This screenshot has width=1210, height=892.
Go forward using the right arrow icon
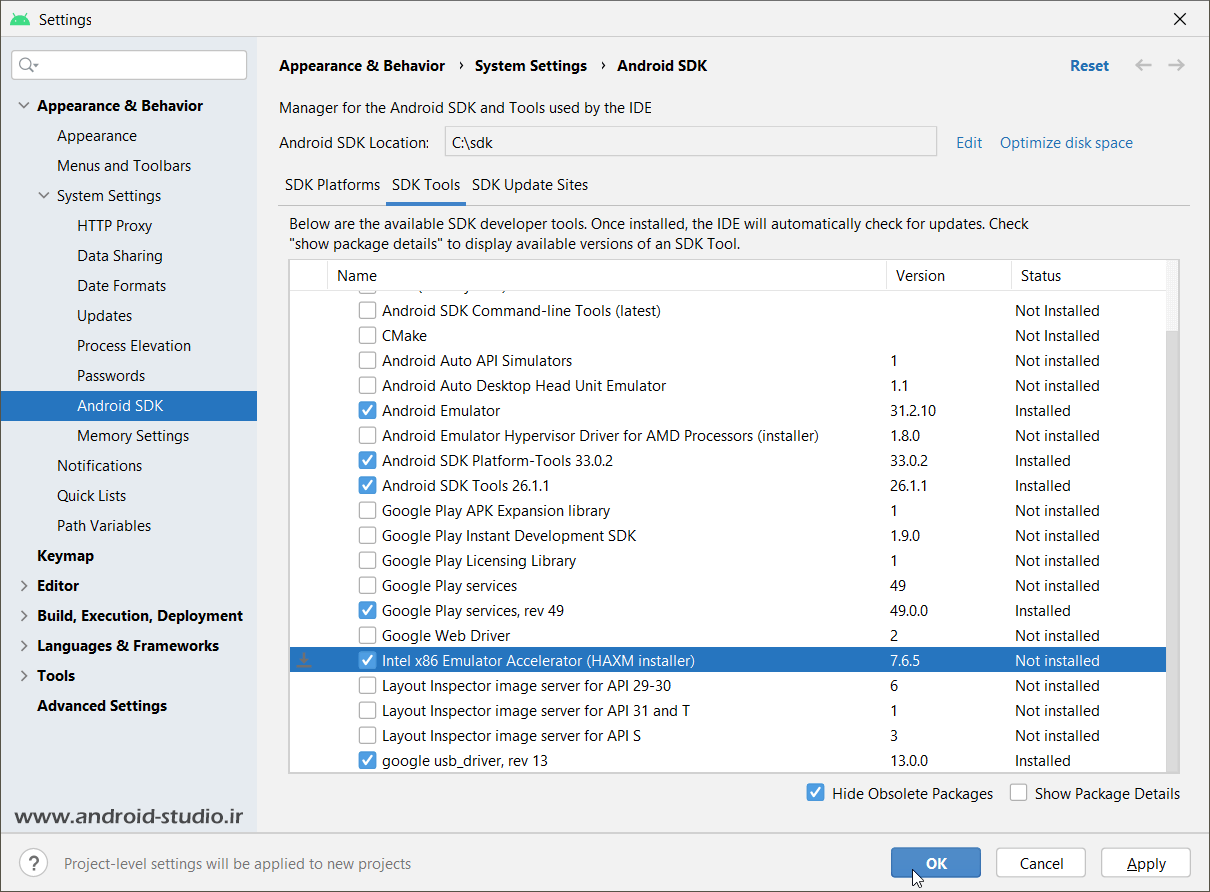tap(1176, 66)
